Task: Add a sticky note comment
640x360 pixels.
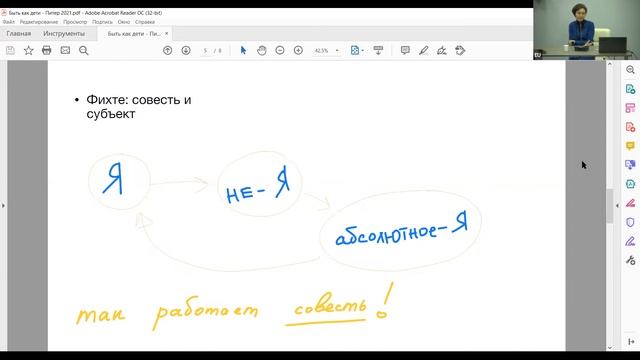Action: click(x=405, y=50)
